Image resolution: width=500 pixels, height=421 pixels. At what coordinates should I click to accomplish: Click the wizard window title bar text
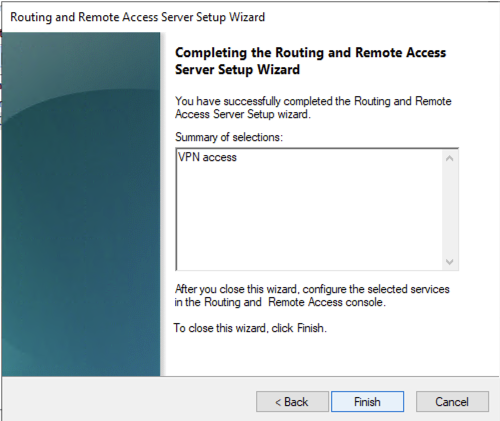click(x=137, y=17)
